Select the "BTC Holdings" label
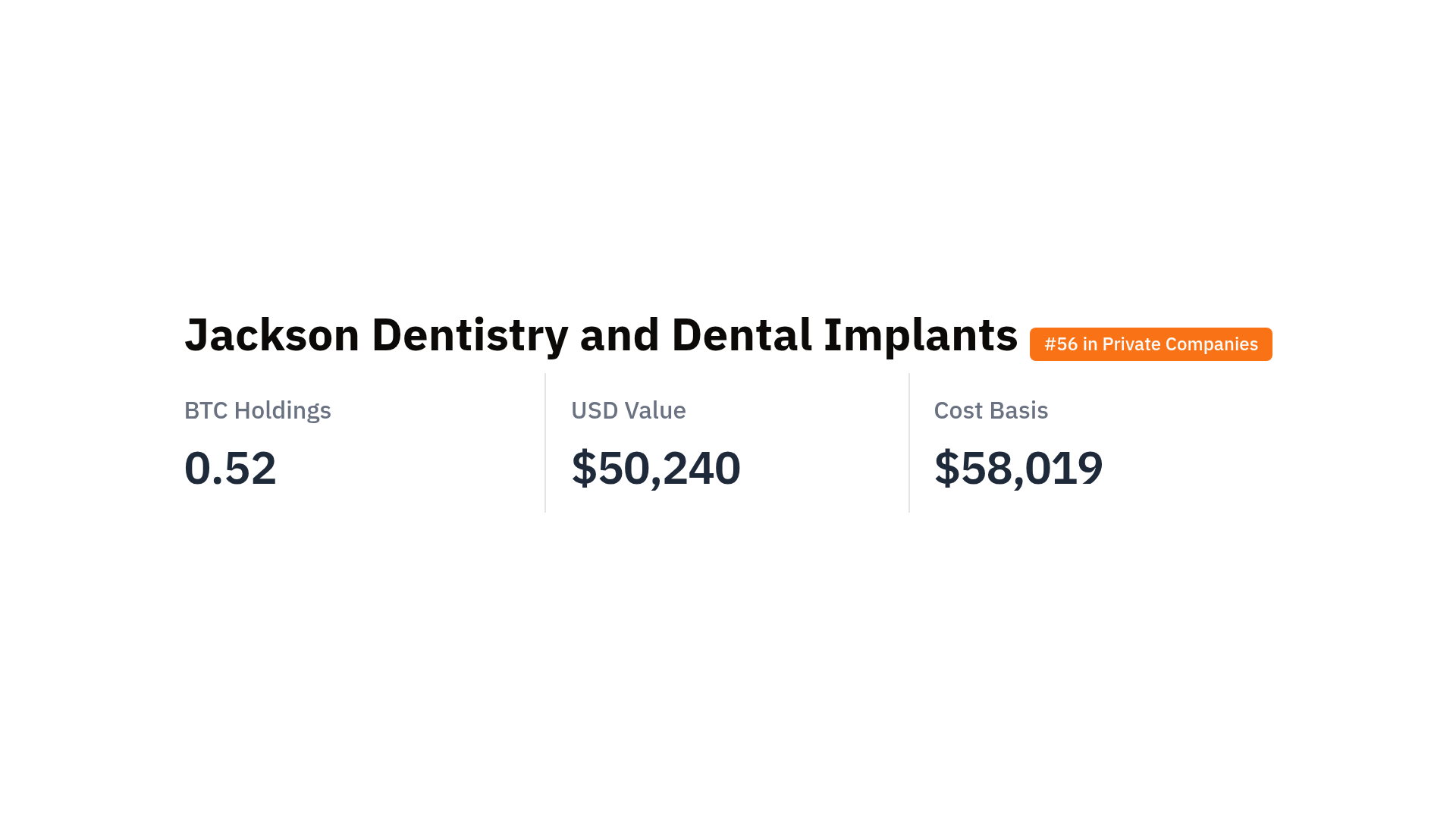Screen dimensions: 1456x819 click(258, 410)
